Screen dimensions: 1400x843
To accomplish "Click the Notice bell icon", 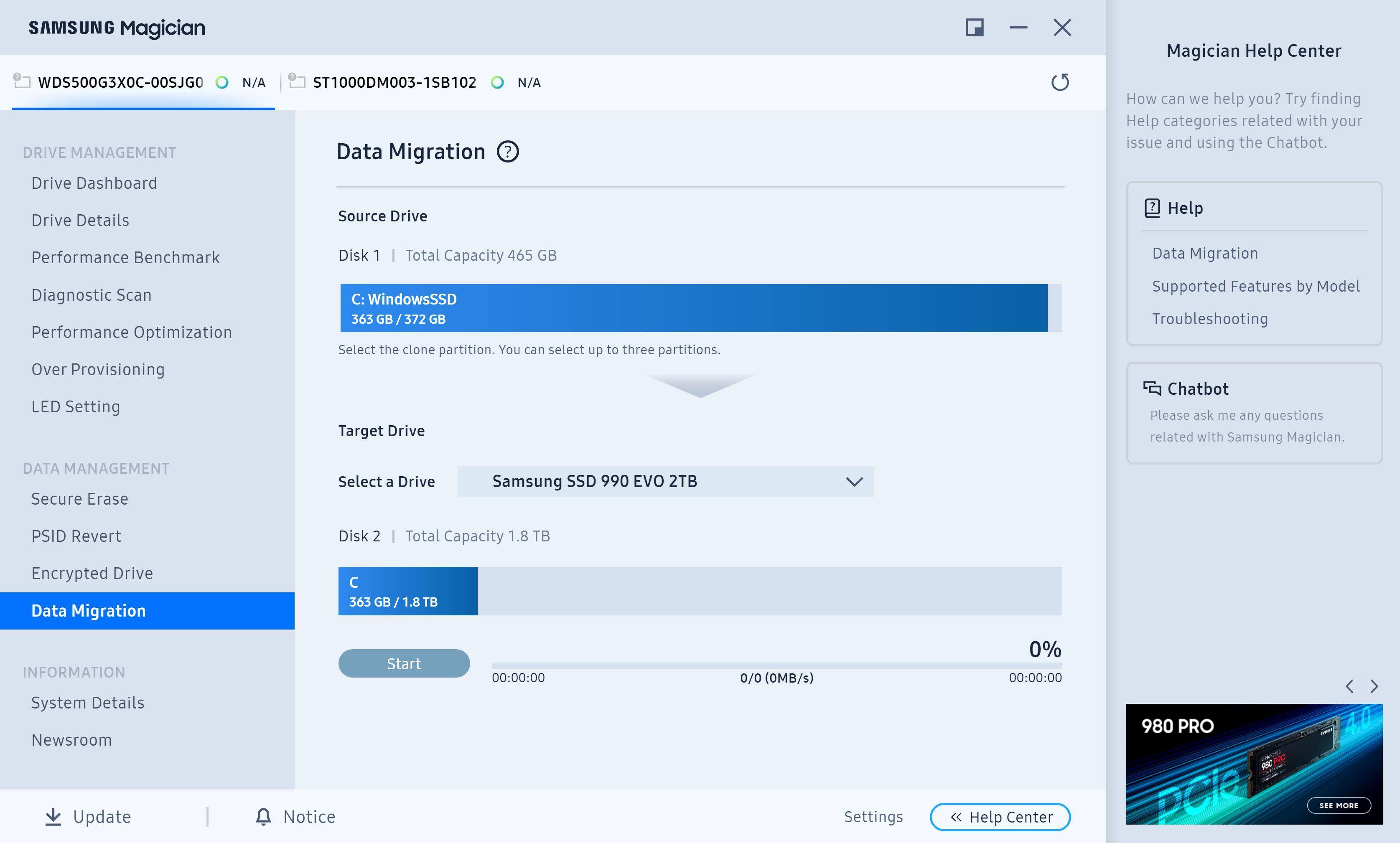I will pyautogui.click(x=263, y=816).
